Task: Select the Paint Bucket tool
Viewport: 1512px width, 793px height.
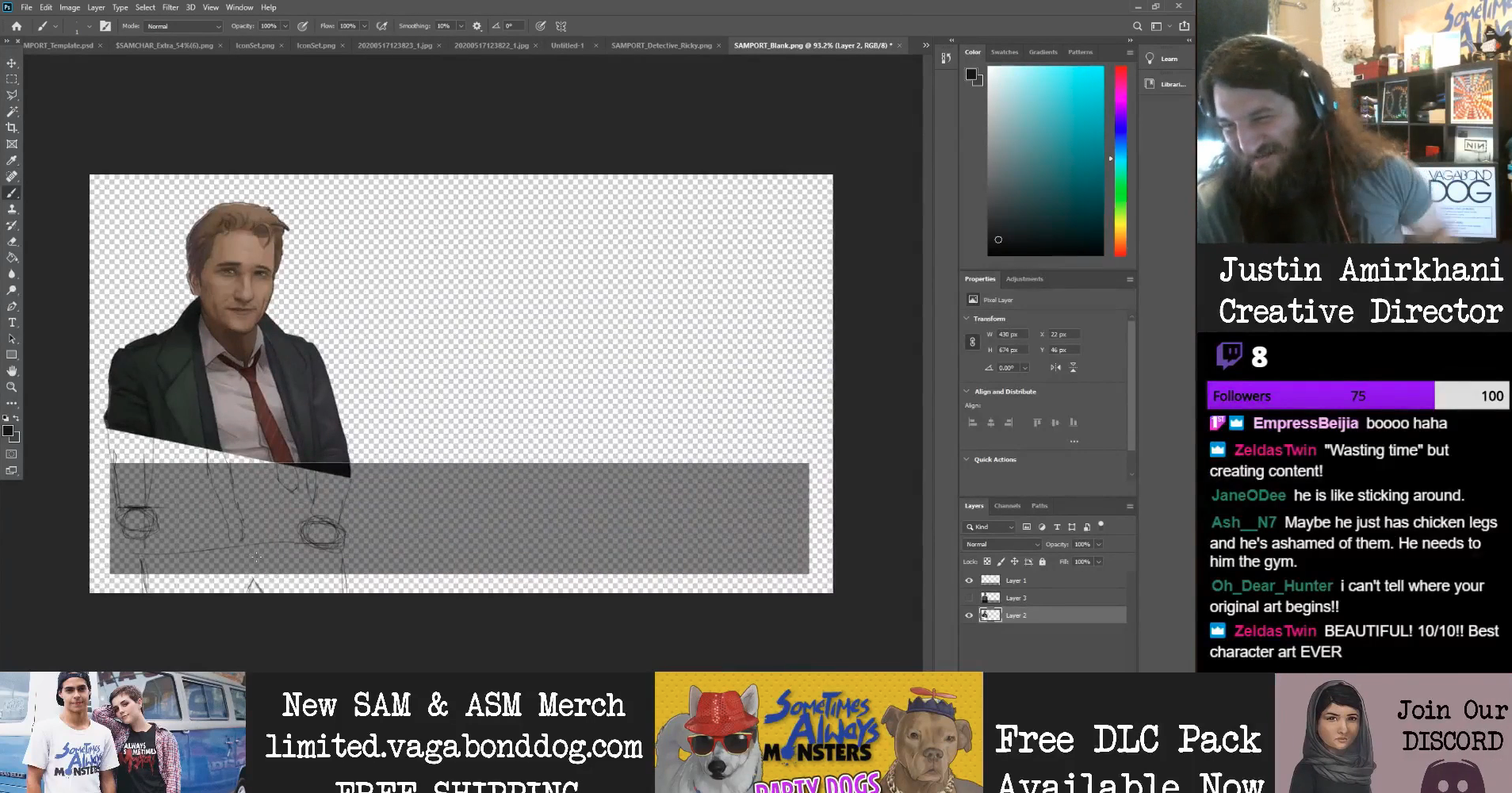Action: 12,258
